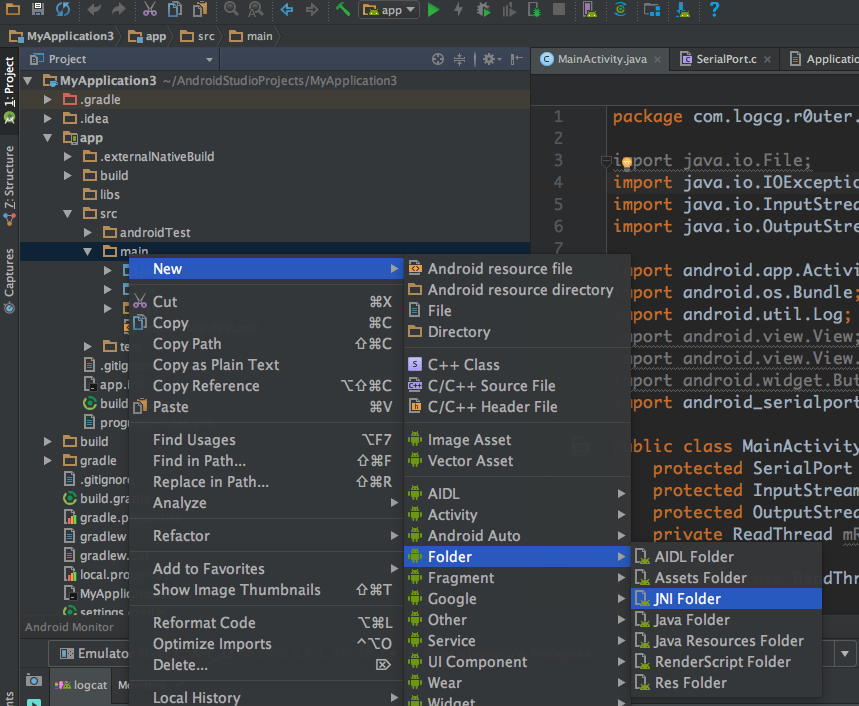
Task: Click the Make Project hammer icon
Action: pyautogui.click(x=343, y=10)
